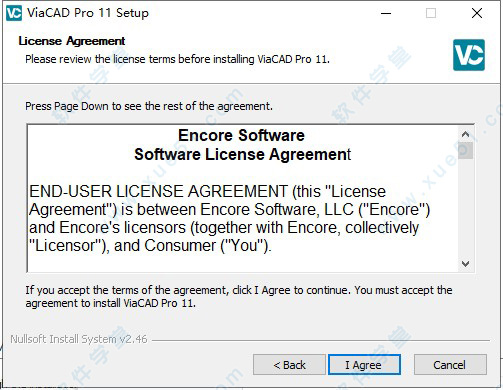Click the Encore Software heading
Image resolution: width=503 pixels, height=390 pixels.
click(x=241, y=135)
